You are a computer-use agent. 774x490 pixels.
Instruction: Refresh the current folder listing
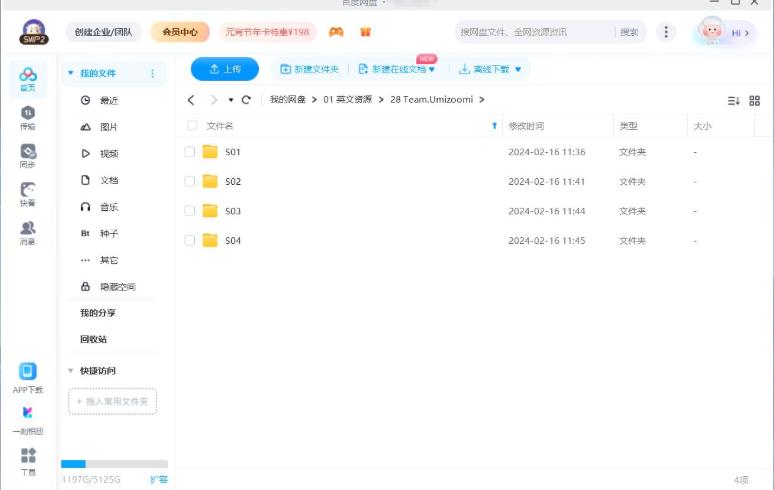point(246,100)
